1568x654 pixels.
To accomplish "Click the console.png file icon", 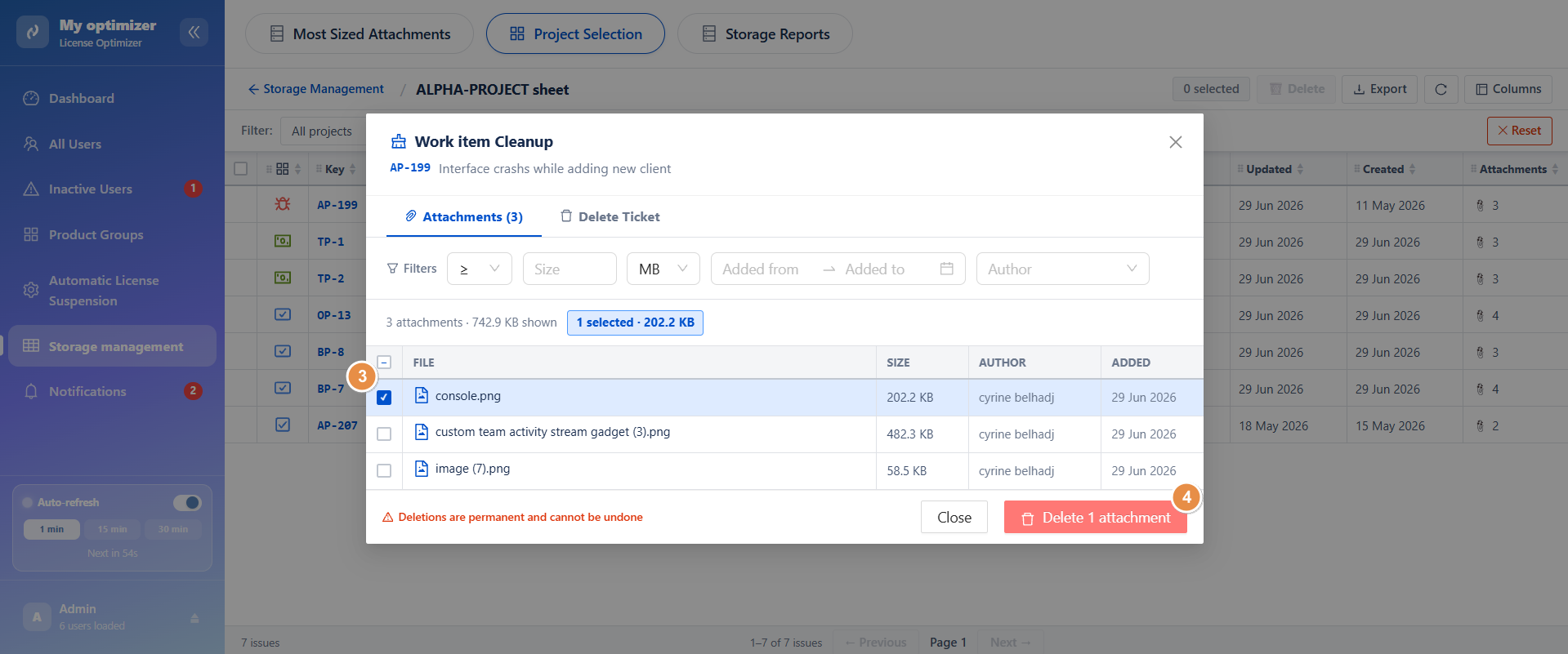I will tap(422, 396).
